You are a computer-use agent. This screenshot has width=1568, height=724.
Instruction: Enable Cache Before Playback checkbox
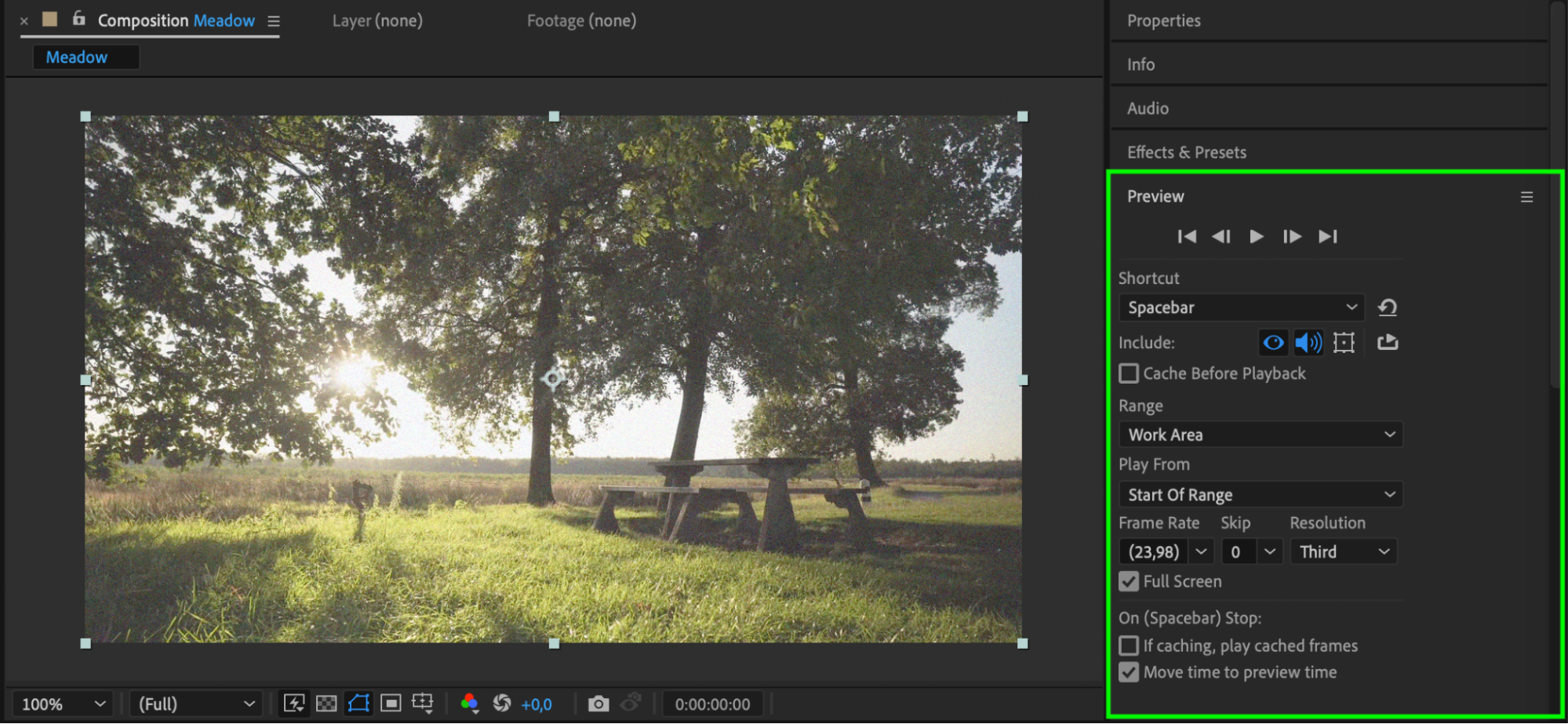point(1129,373)
